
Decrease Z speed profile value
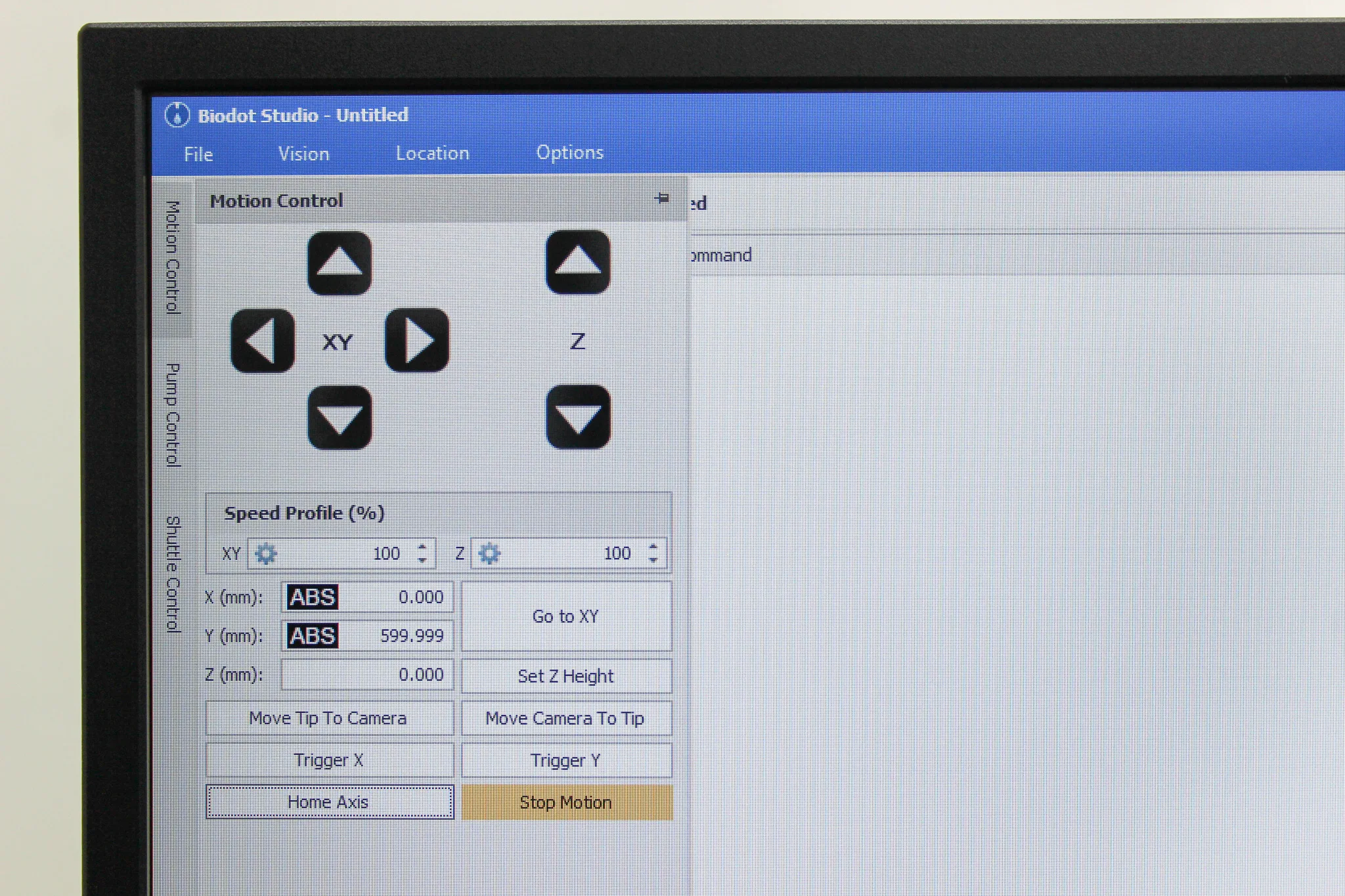tap(653, 560)
